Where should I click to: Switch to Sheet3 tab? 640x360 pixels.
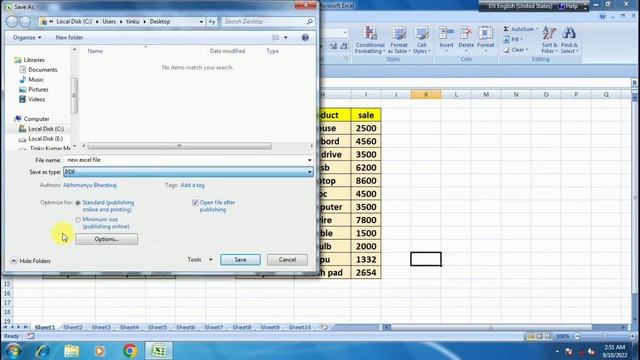coord(101,327)
